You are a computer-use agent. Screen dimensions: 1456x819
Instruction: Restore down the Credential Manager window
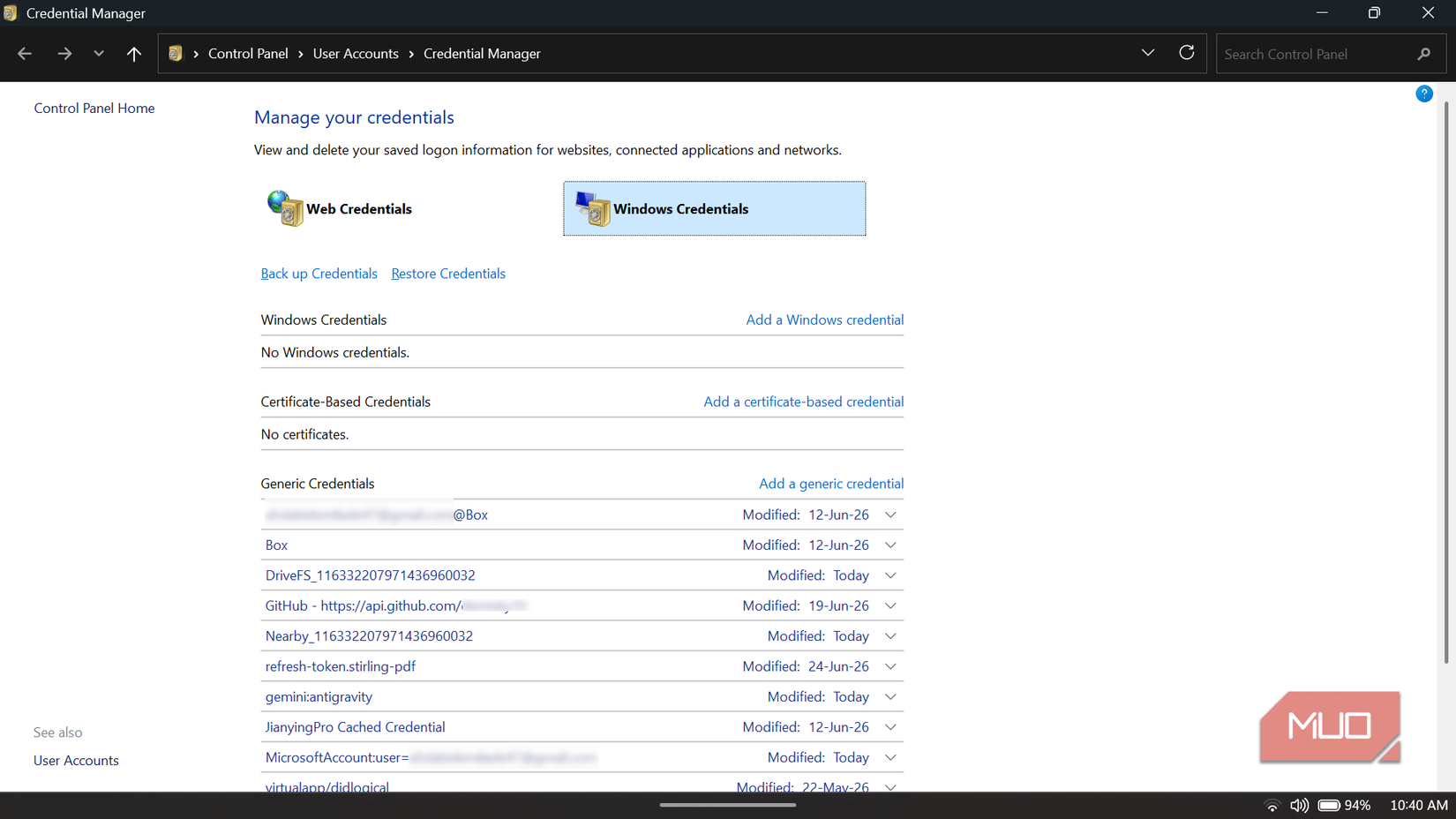1374,13
